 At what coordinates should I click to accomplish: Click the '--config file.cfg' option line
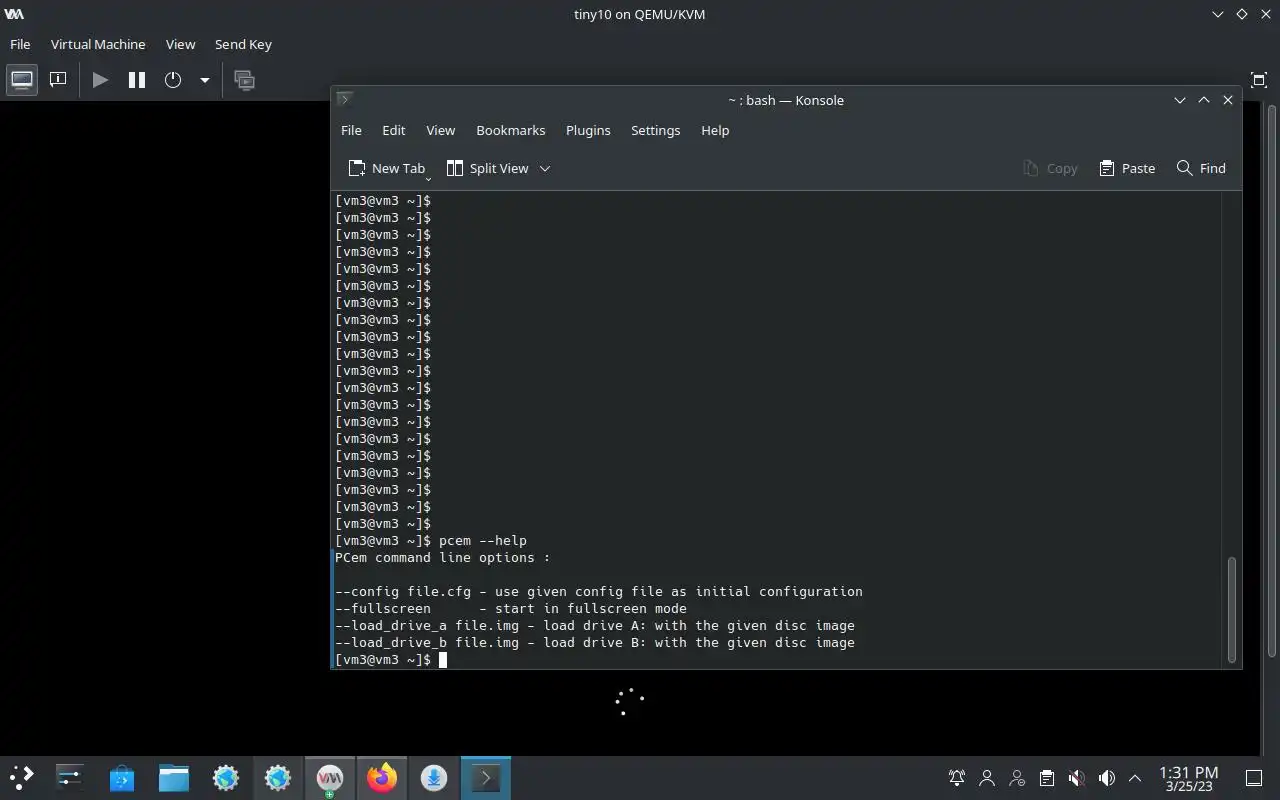599,591
